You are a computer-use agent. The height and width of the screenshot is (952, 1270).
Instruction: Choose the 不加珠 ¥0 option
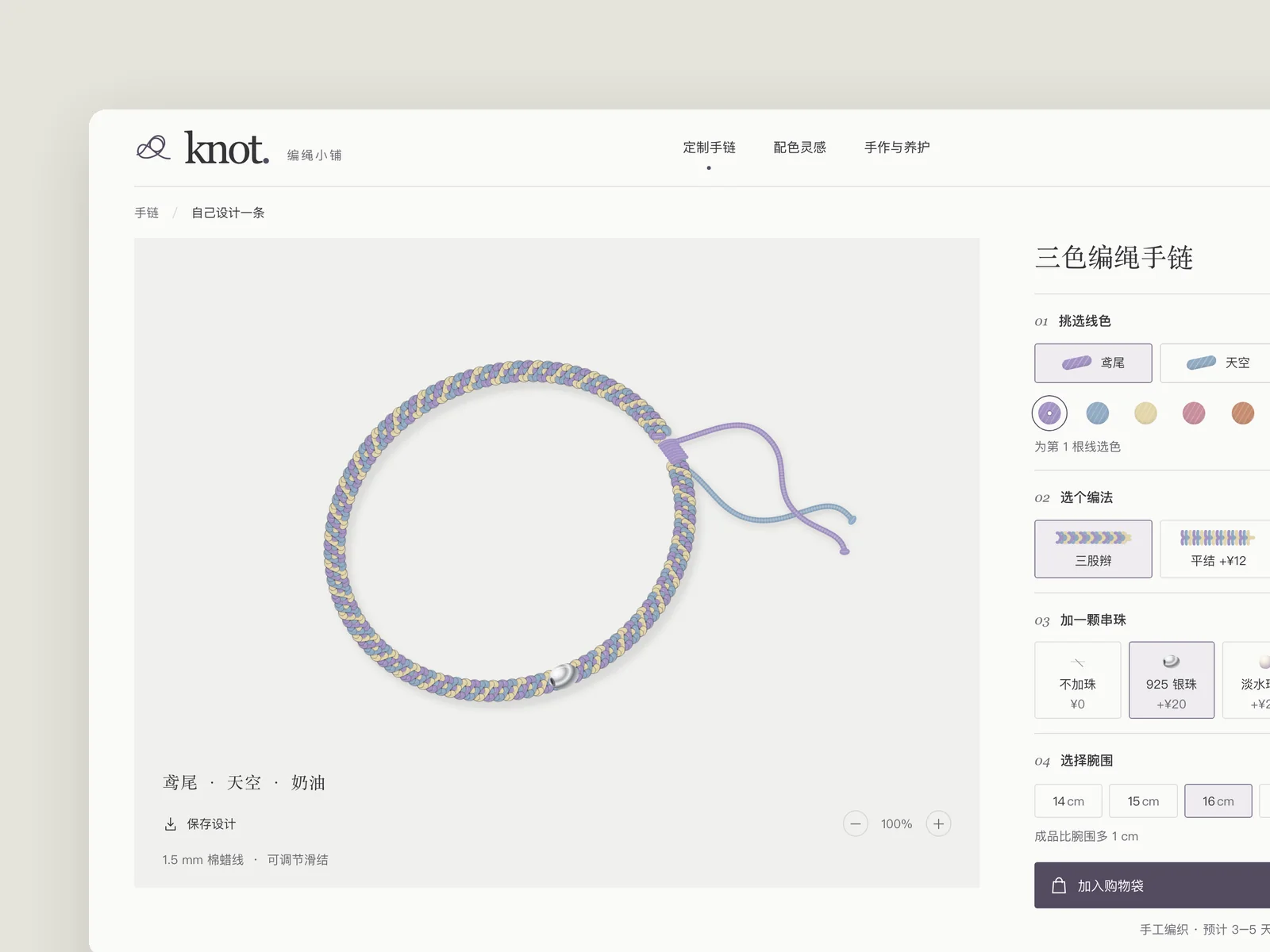tap(1078, 680)
